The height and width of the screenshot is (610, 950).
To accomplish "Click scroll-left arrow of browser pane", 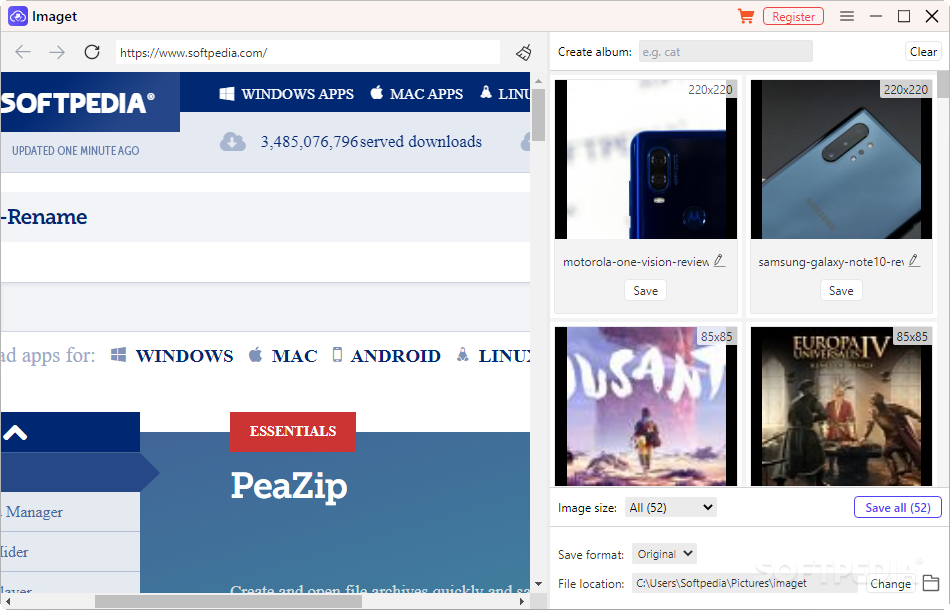I will click(8, 602).
